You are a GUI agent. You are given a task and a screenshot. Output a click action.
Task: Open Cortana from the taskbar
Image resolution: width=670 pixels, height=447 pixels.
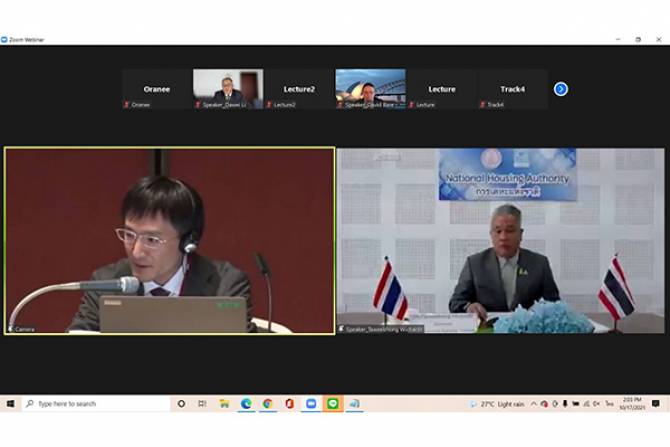[181, 404]
